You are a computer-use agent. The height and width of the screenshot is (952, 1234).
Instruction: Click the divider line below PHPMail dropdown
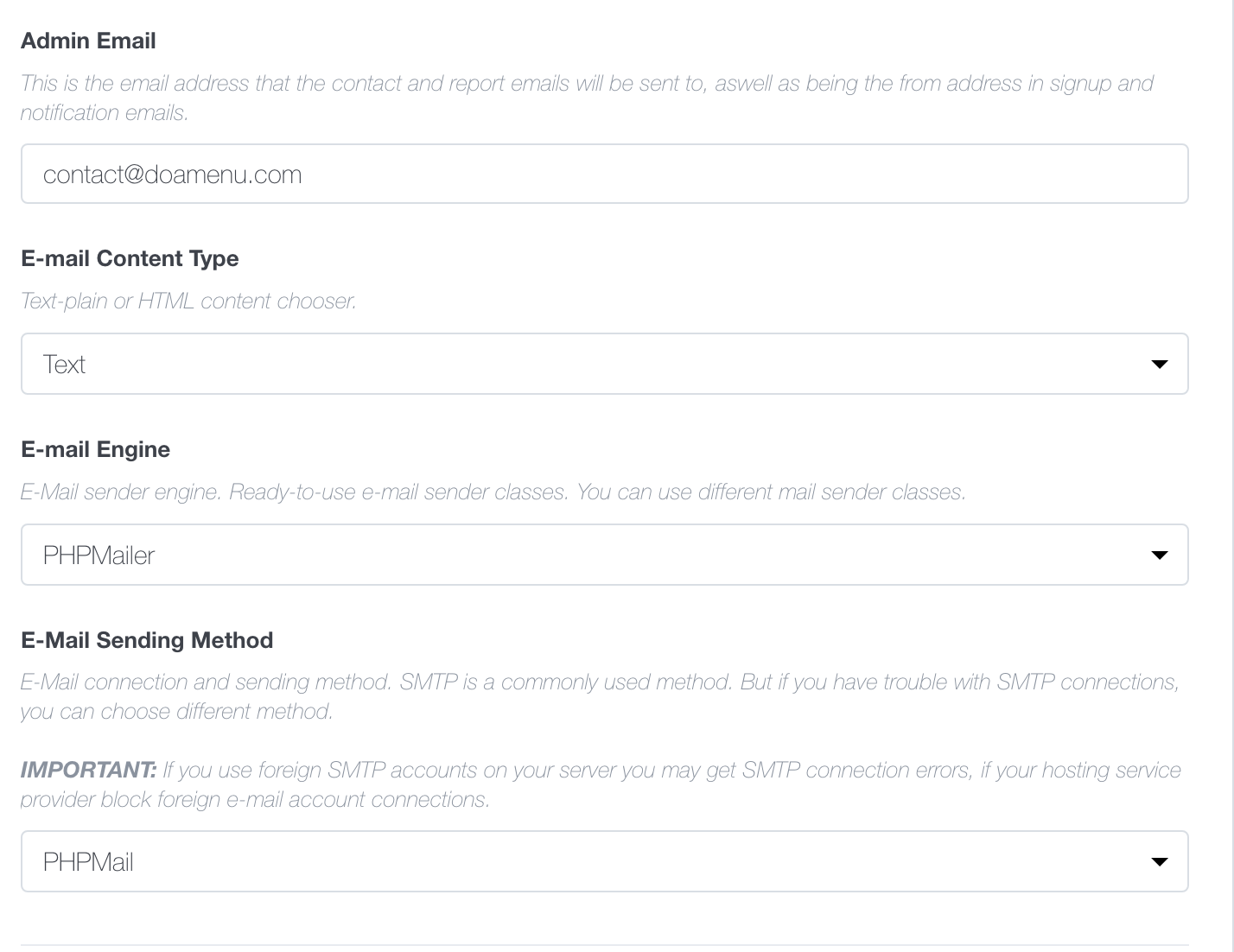click(604, 945)
